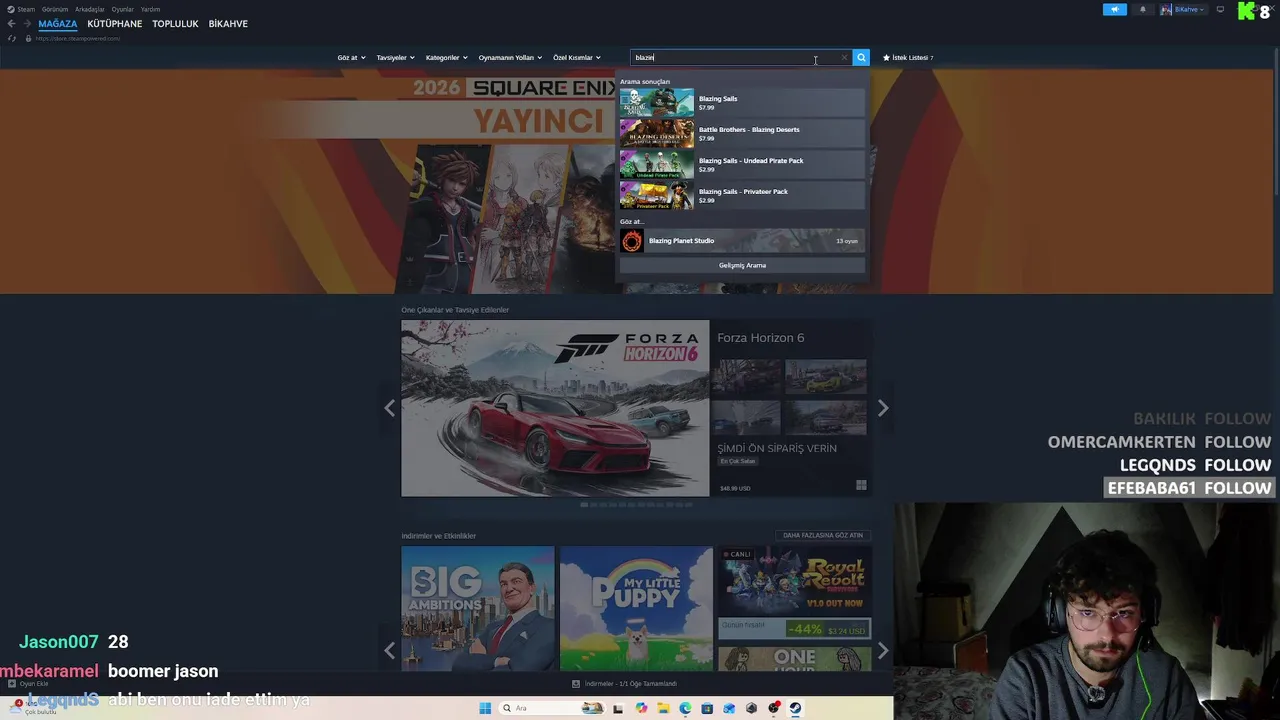Screen dimensions: 1280x720
Task: Open File Explorer from the taskbar
Action: [663, 708]
